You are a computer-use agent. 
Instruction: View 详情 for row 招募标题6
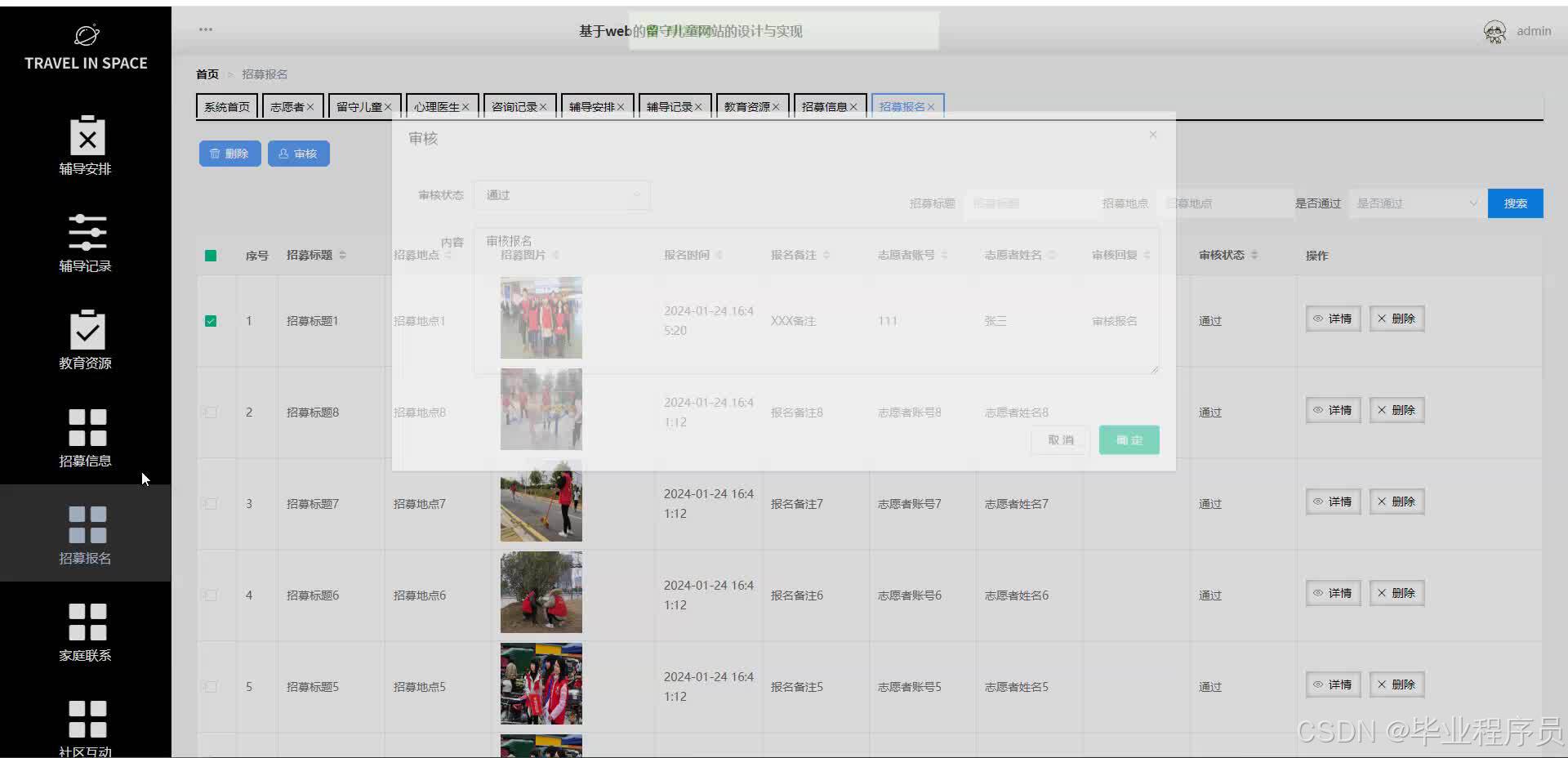pos(1333,593)
